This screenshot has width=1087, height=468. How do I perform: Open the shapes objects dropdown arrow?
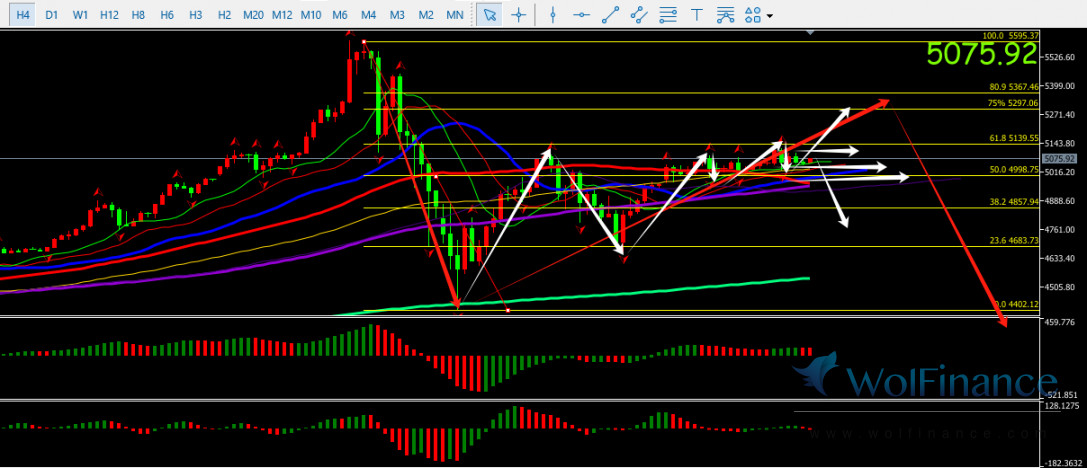[769, 16]
